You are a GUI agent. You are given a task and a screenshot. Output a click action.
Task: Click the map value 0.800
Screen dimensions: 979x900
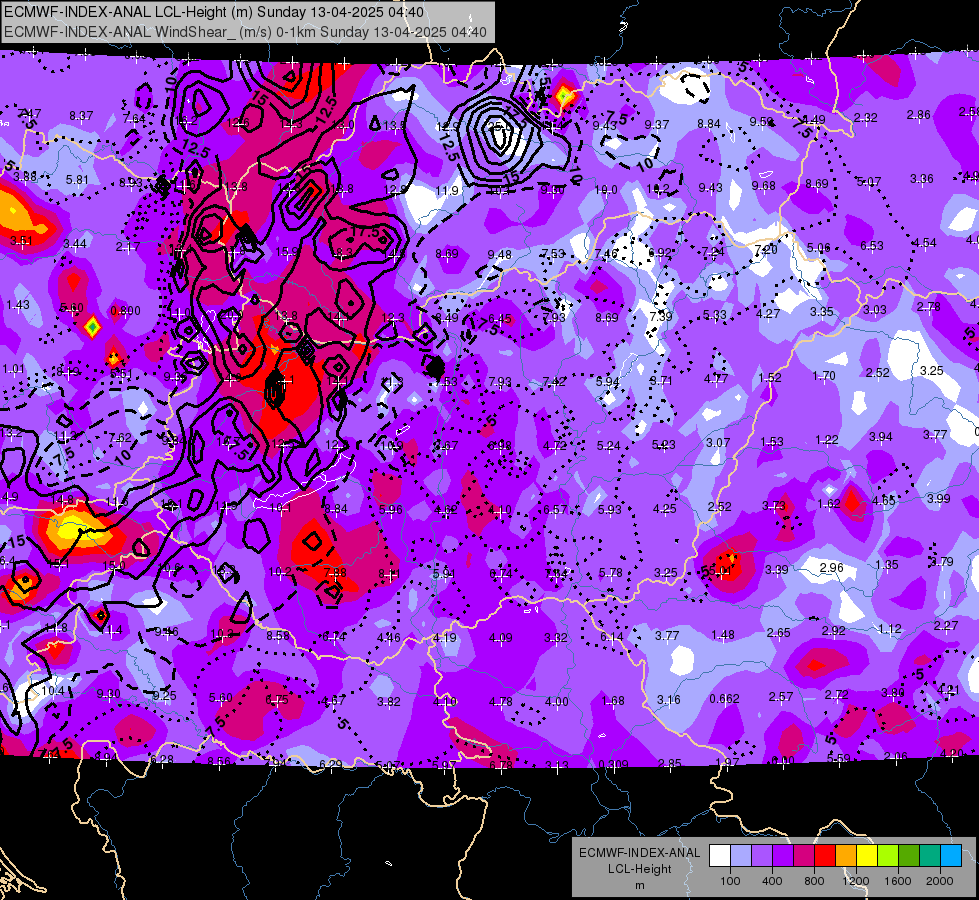[125, 310]
